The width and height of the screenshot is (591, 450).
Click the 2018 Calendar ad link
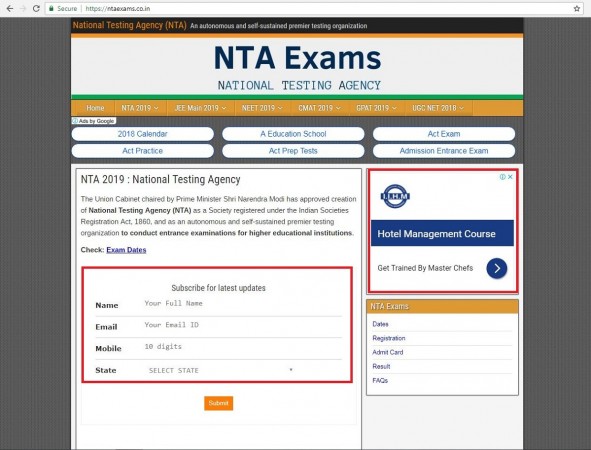click(x=142, y=134)
